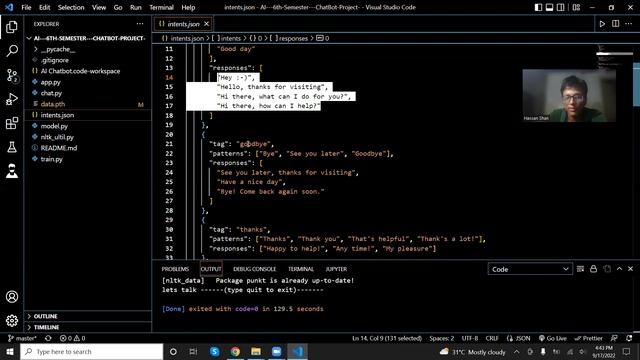Open output log in editor
Screen dimensions: 640x360
coord(607,269)
